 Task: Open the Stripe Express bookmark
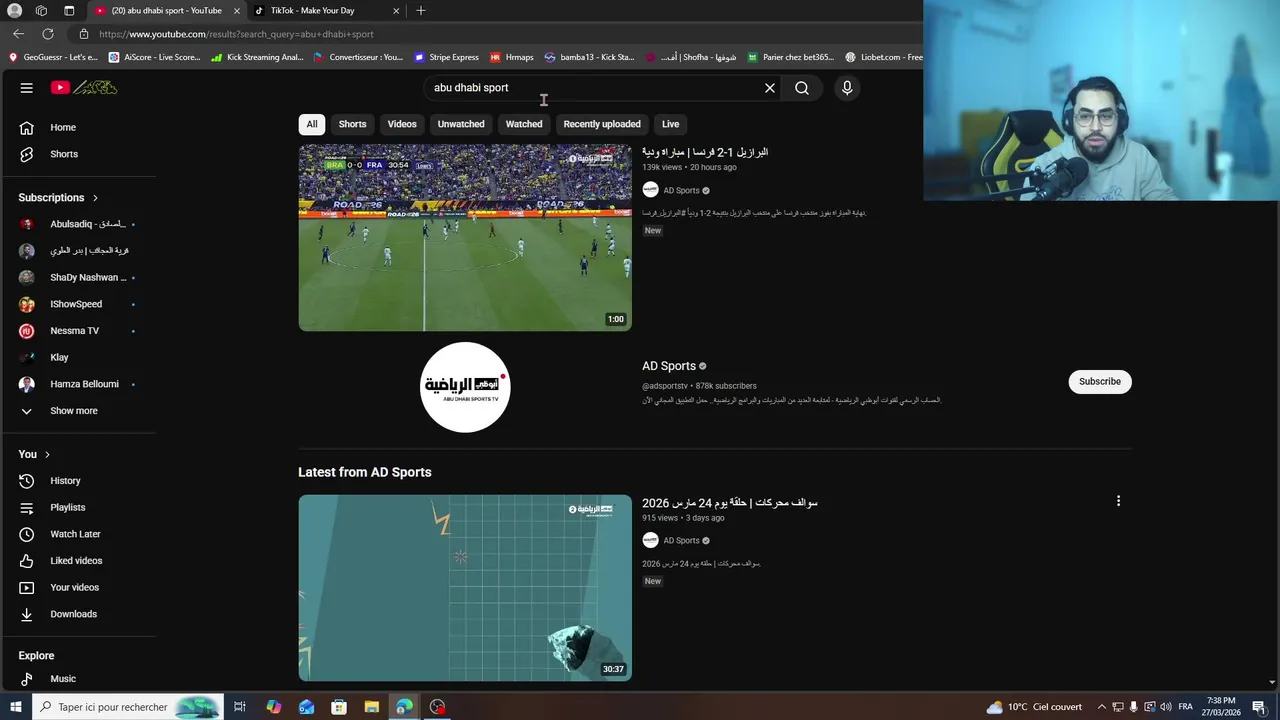(446, 57)
